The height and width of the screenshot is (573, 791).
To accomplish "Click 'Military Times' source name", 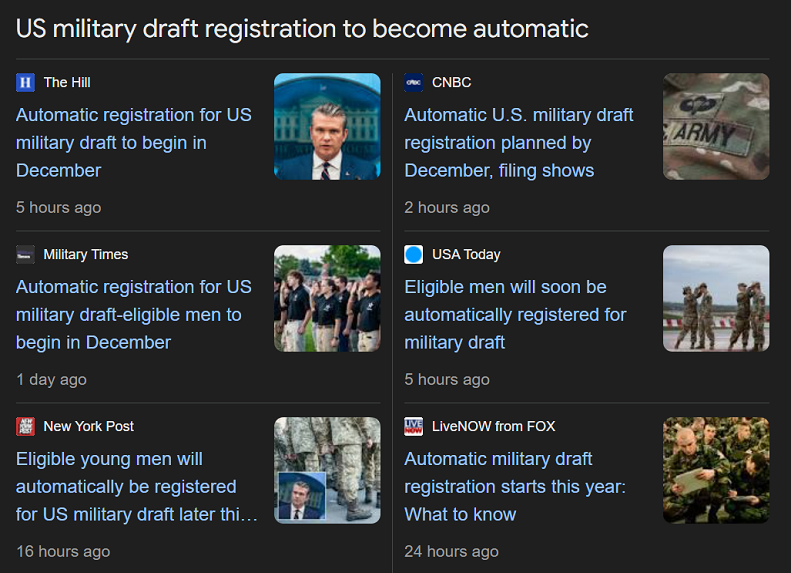I will coord(86,254).
